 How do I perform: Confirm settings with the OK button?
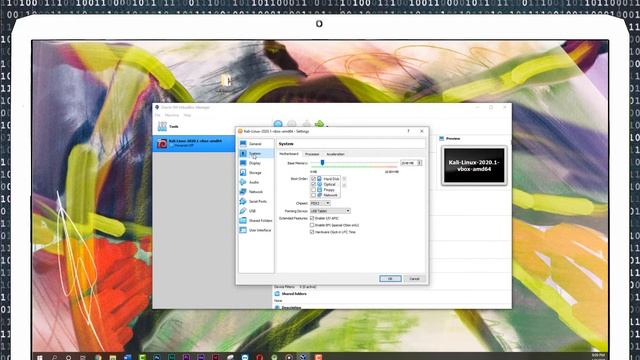click(390, 278)
